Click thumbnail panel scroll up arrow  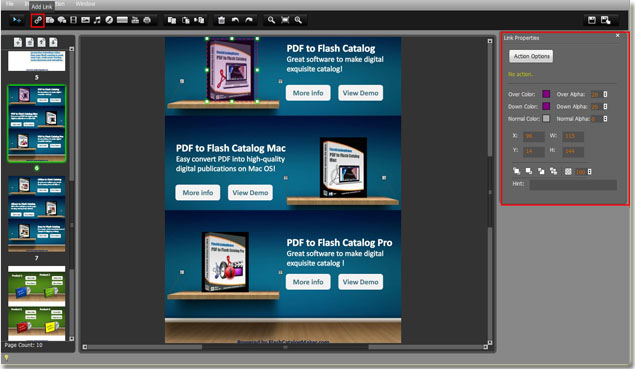point(72,49)
